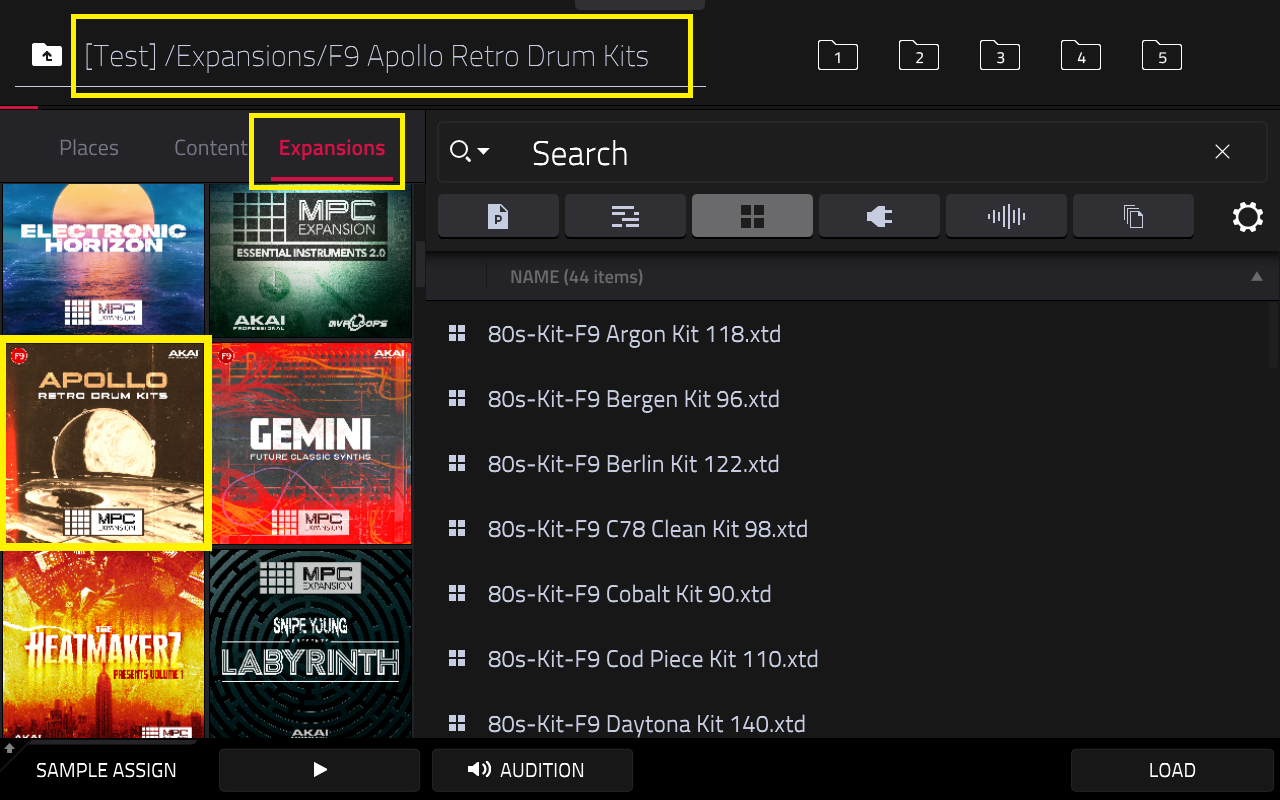This screenshot has width=1280, height=800.
Task: Toggle AUDITION preview
Action: tap(532, 770)
